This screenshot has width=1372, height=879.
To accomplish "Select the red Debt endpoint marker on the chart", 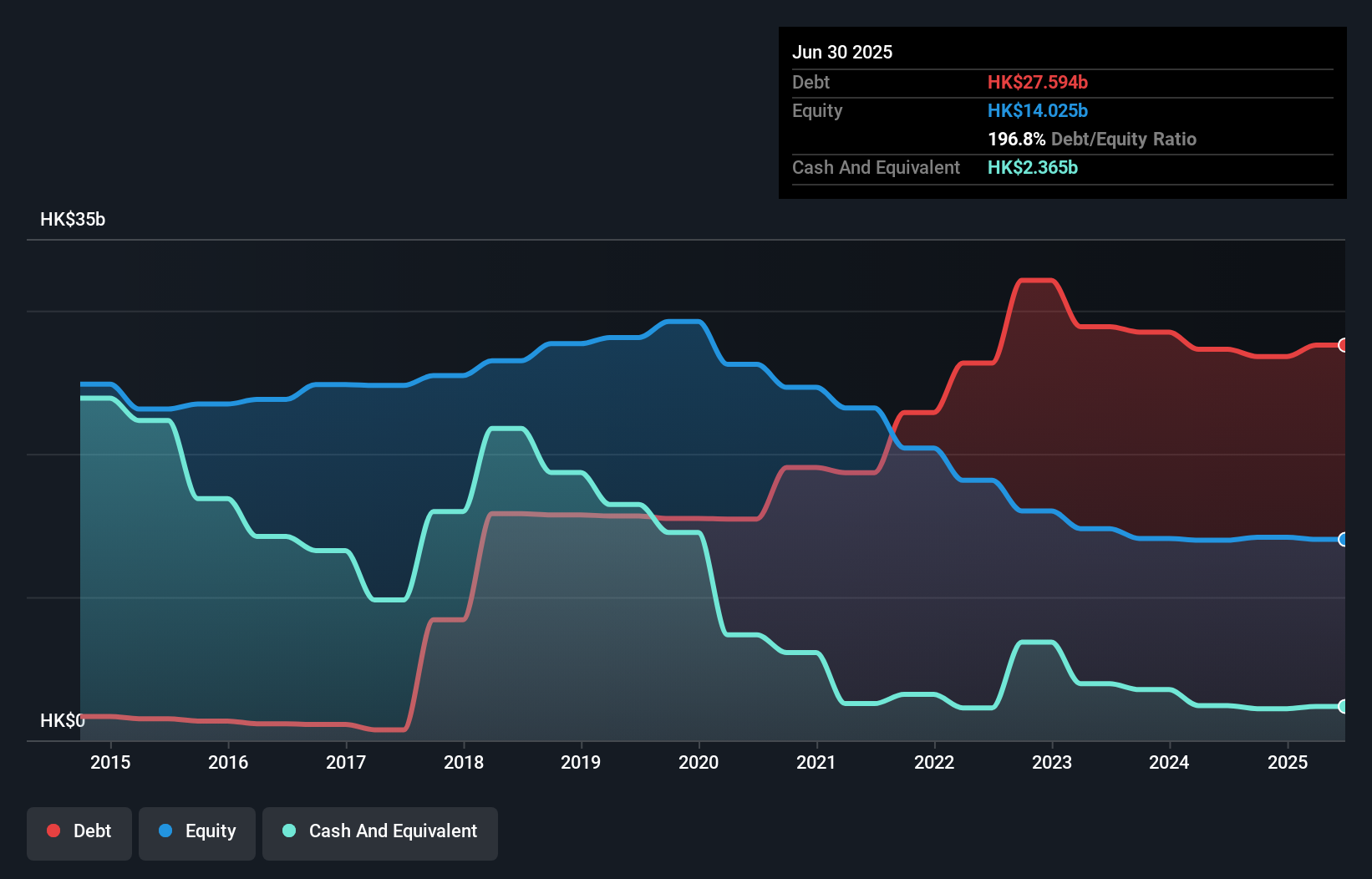I will [1343, 344].
